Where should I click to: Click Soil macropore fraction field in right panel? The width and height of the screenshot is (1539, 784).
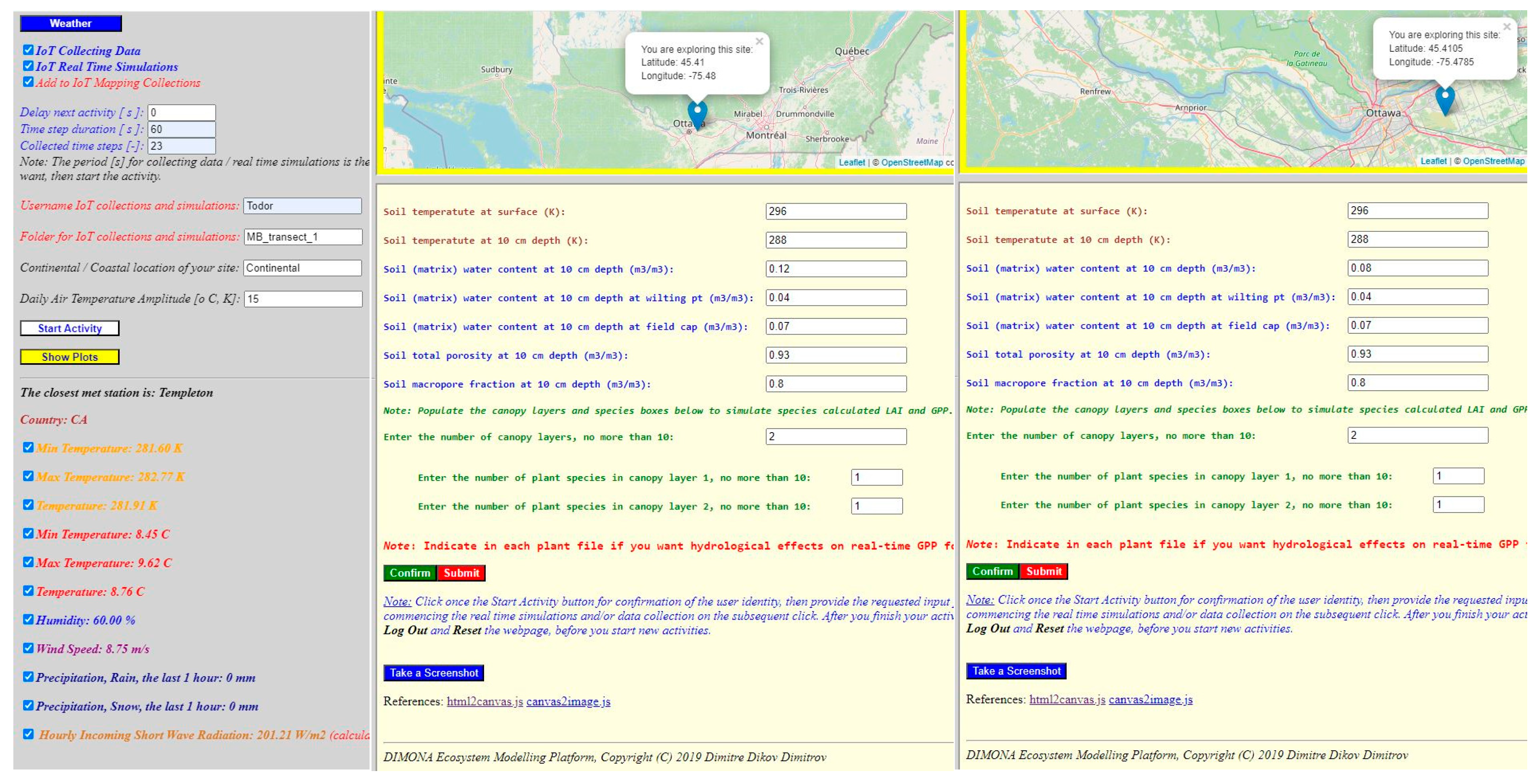[x=1418, y=382]
